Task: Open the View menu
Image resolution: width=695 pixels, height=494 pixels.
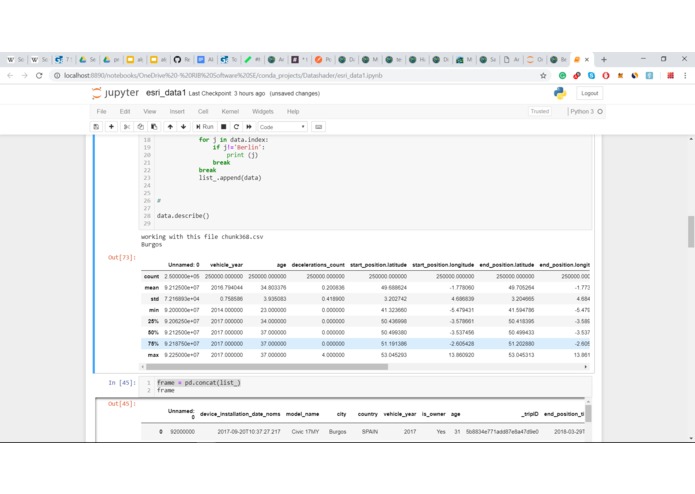Action: click(x=150, y=112)
